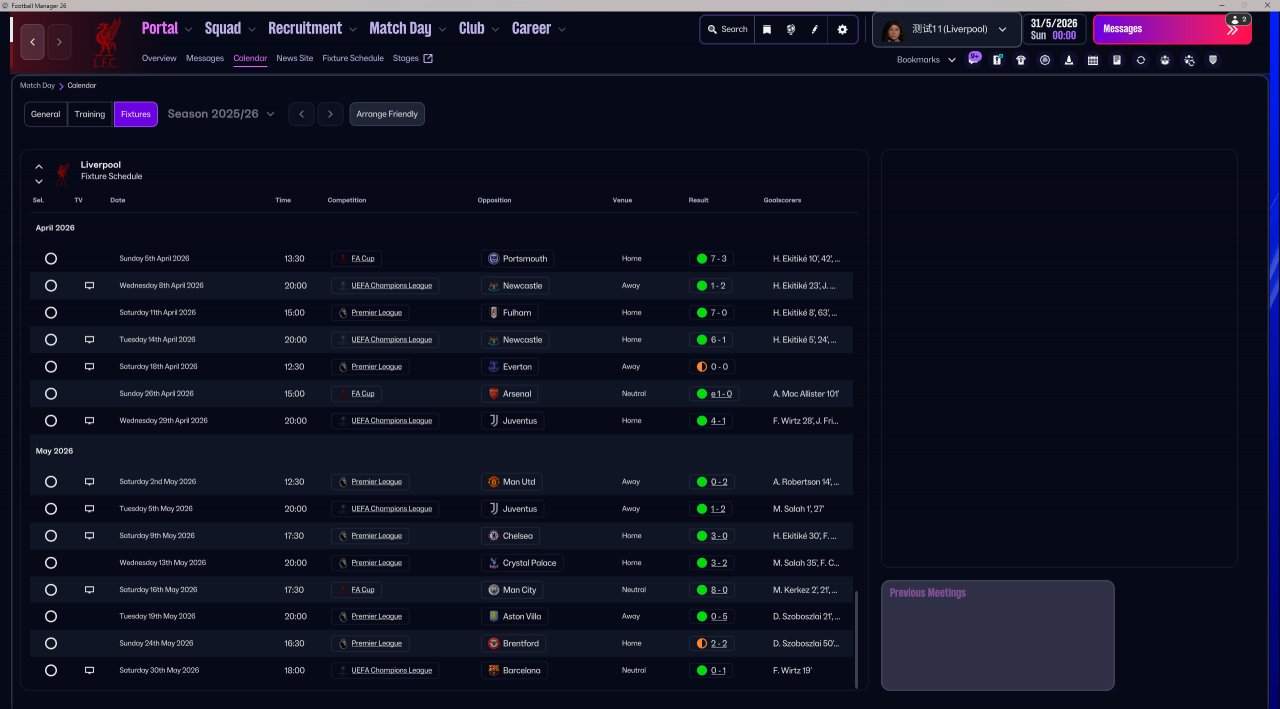Select the Fixtures tab
Image resolution: width=1280 pixels, height=709 pixels.
pos(136,114)
